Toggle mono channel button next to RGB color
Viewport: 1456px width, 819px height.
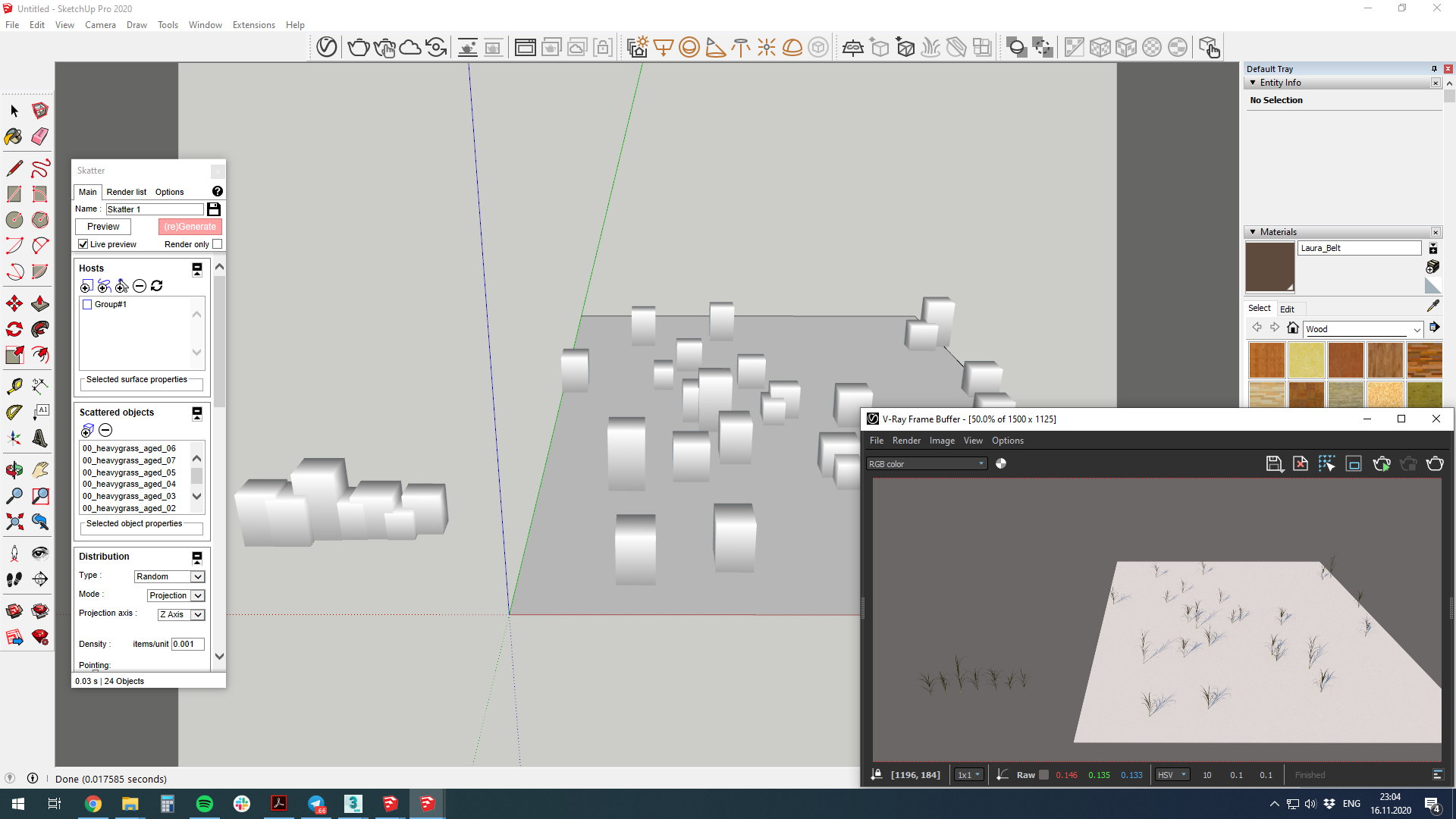(1001, 464)
